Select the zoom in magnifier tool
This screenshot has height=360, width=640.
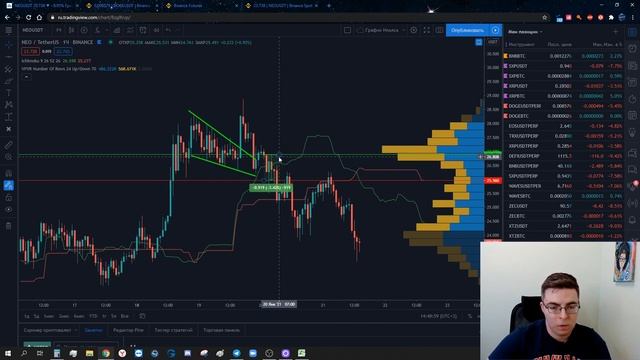(x=9, y=157)
